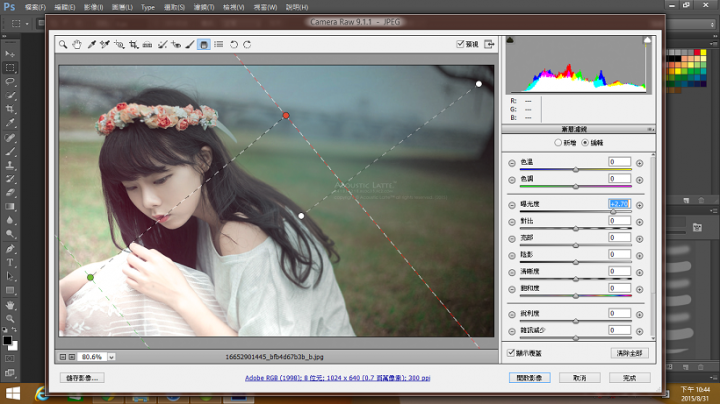This screenshot has height=404, width=720.
Task: Click the 銳利度 value field
Action: tap(619, 313)
